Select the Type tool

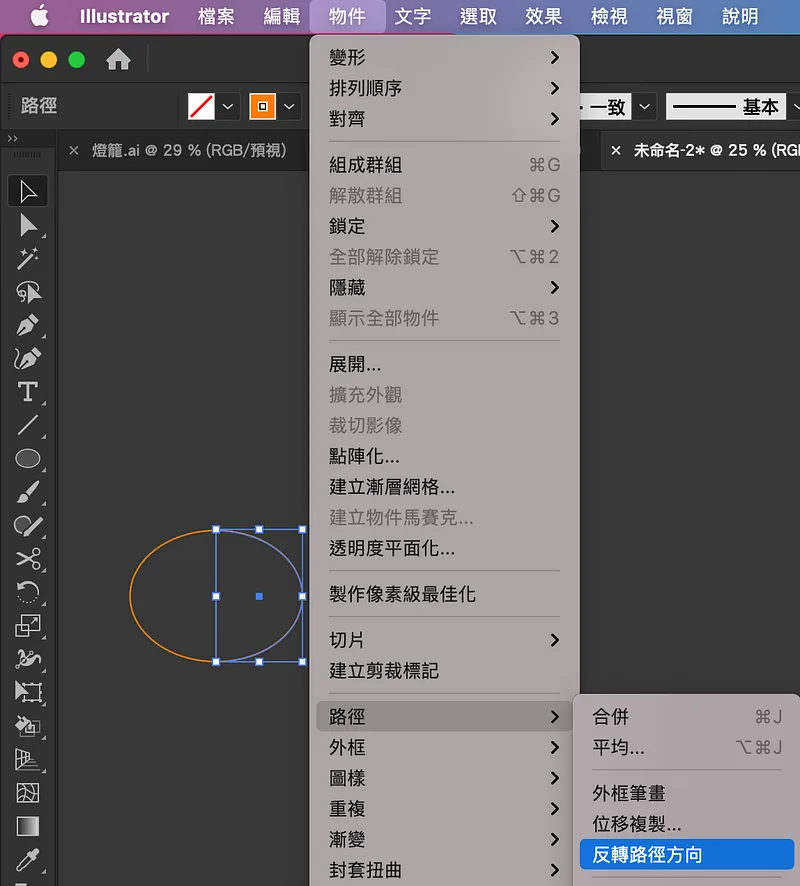click(x=28, y=392)
